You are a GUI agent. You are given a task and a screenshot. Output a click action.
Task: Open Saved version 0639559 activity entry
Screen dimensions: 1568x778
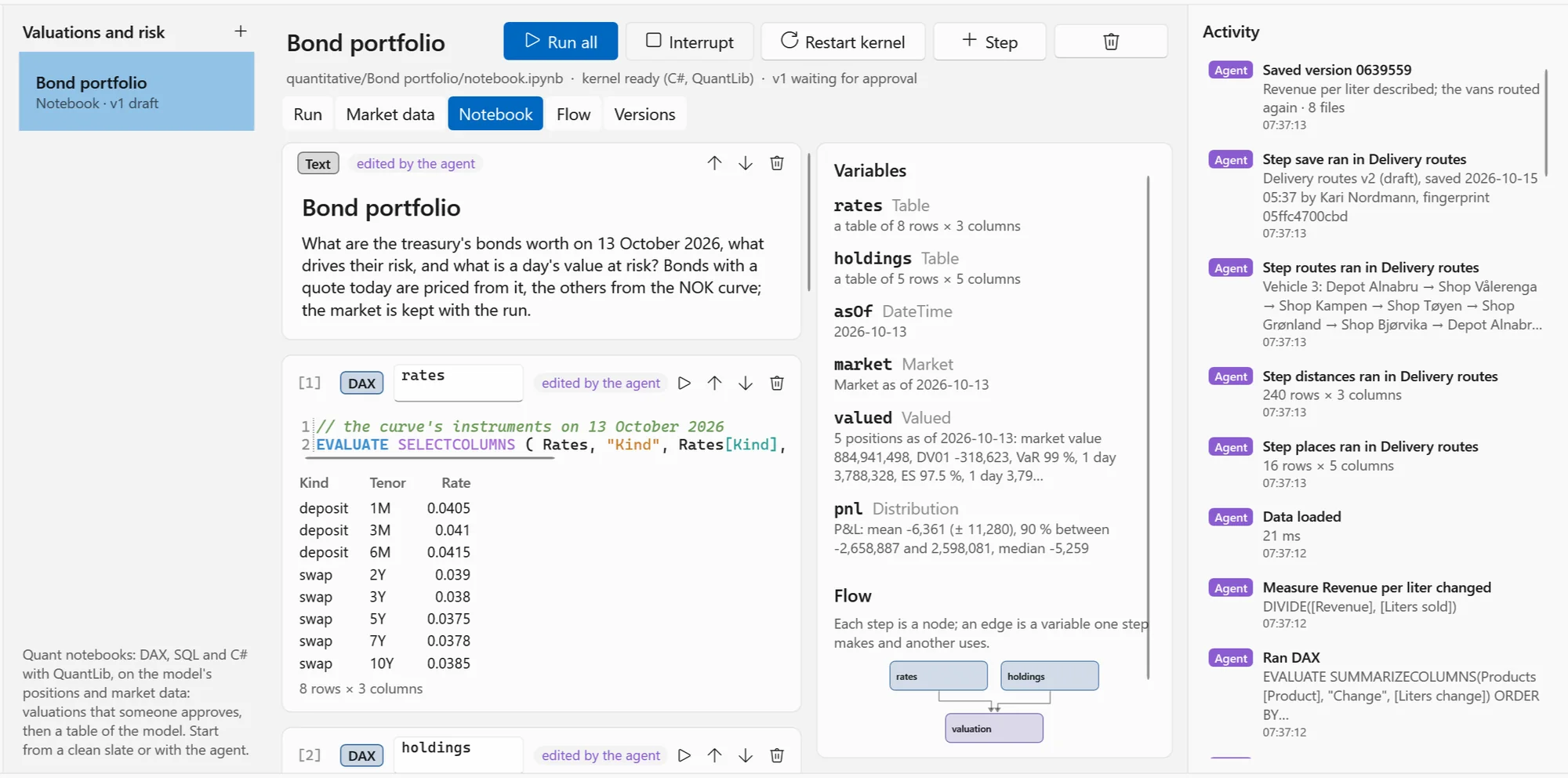[1376, 96]
